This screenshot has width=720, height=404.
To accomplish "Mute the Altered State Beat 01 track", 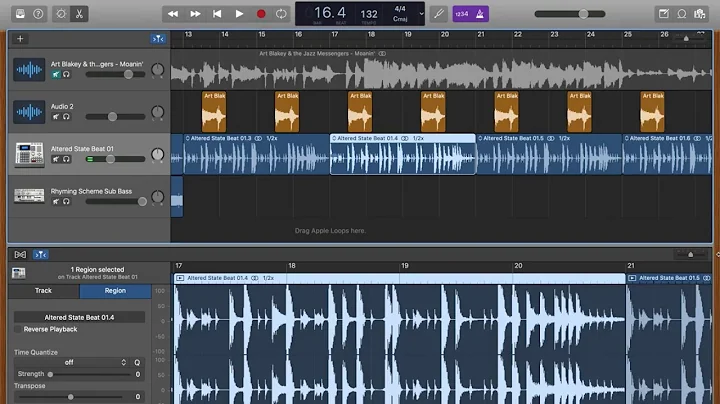I will (x=56, y=159).
